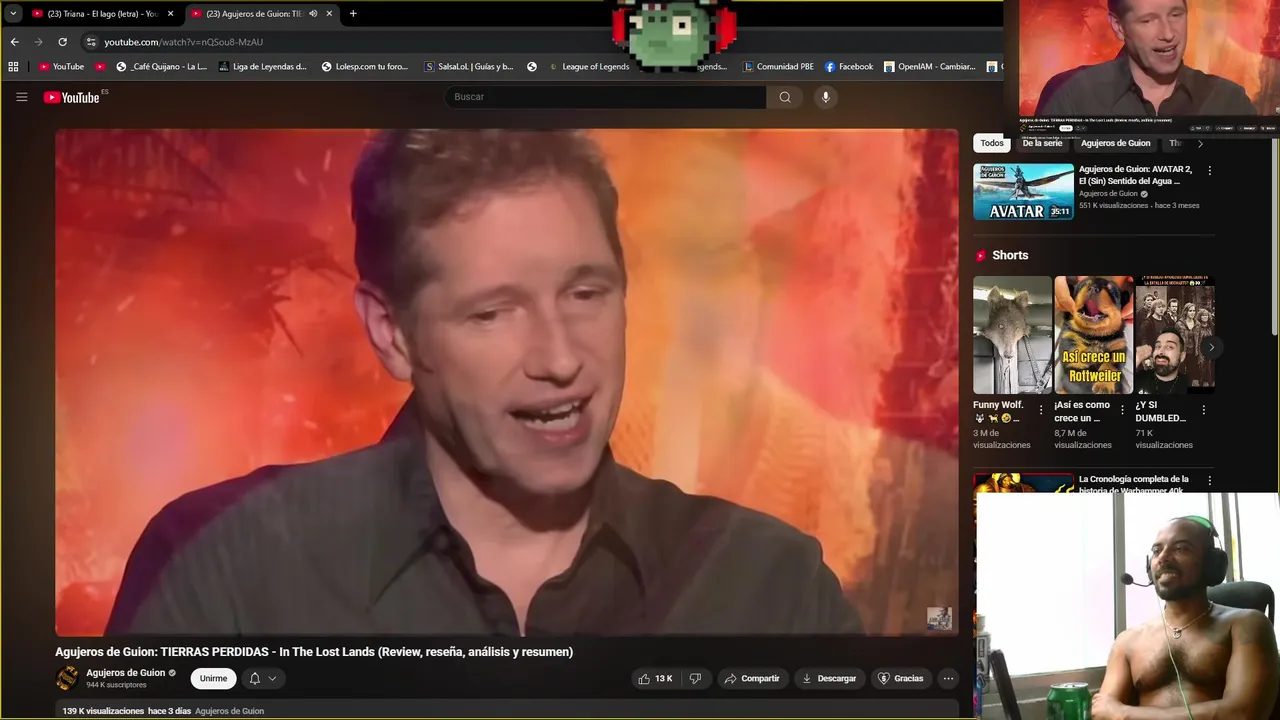Select the Agujeros de Guion filter chip

pos(1115,143)
